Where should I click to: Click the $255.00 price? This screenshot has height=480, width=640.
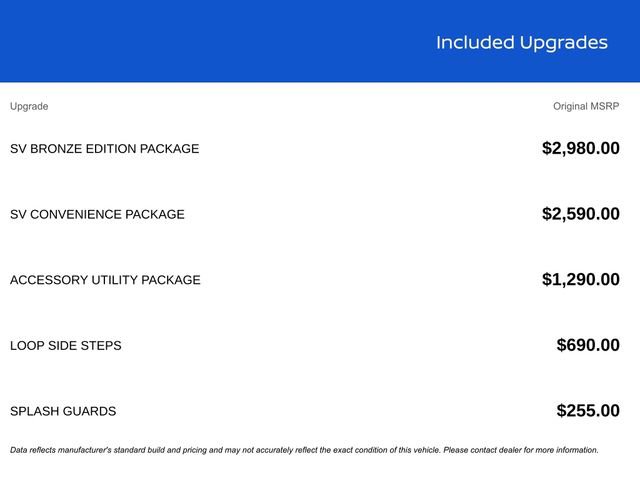coord(587,411)
